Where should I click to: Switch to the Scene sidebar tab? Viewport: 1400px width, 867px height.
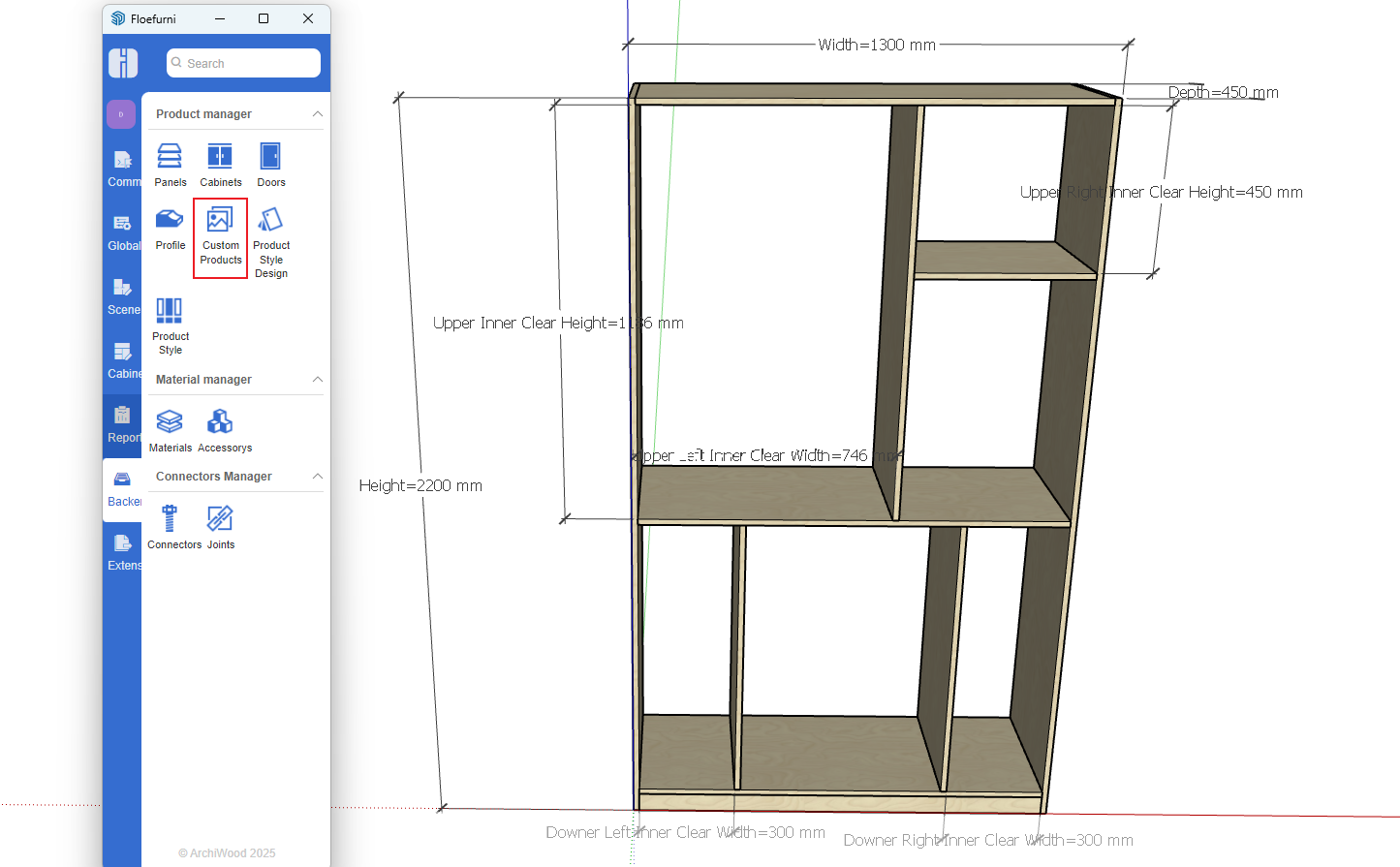click(x=122, y=296)
